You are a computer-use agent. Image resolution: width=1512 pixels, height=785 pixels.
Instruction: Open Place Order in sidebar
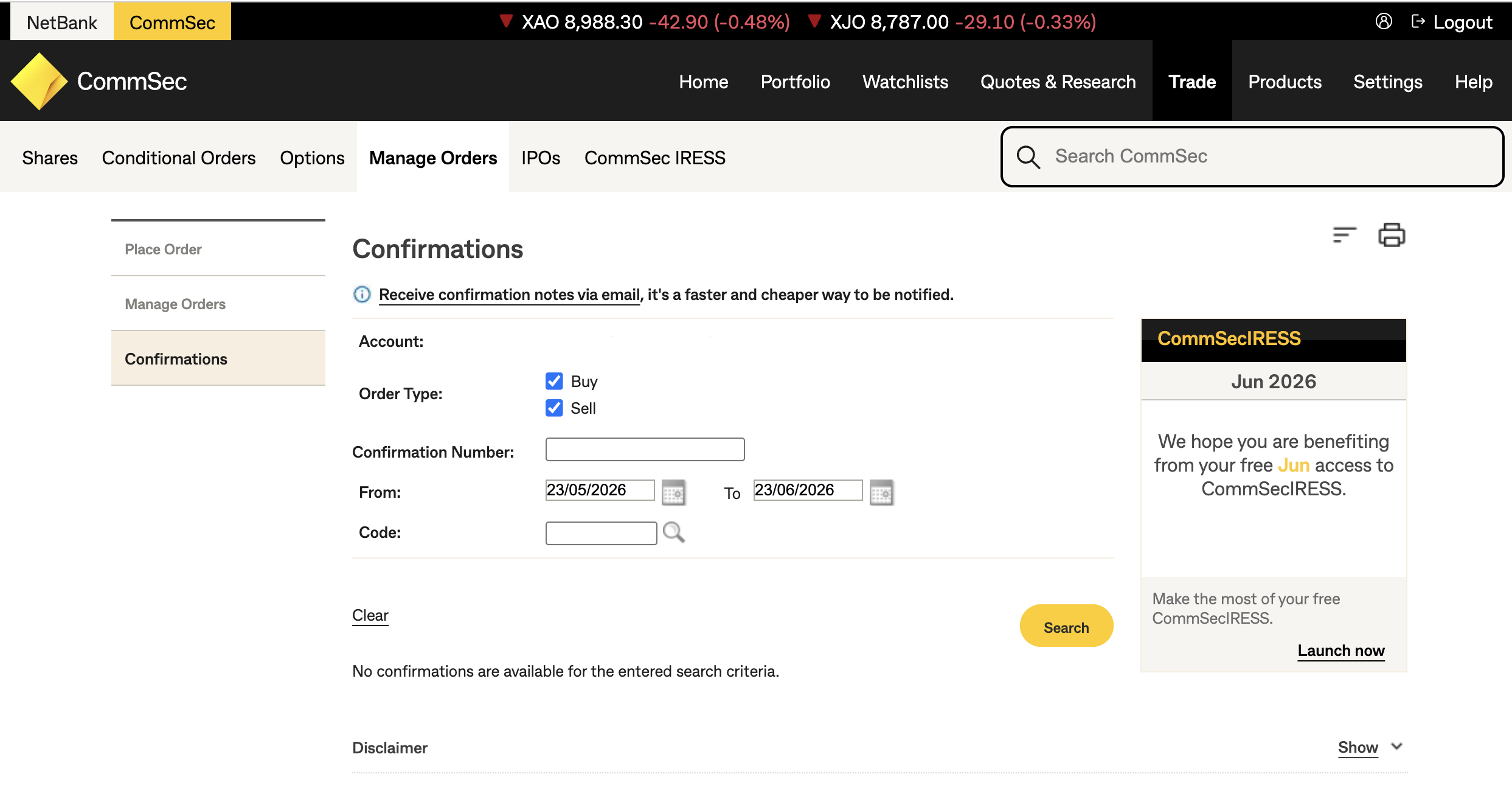[218, 249]
